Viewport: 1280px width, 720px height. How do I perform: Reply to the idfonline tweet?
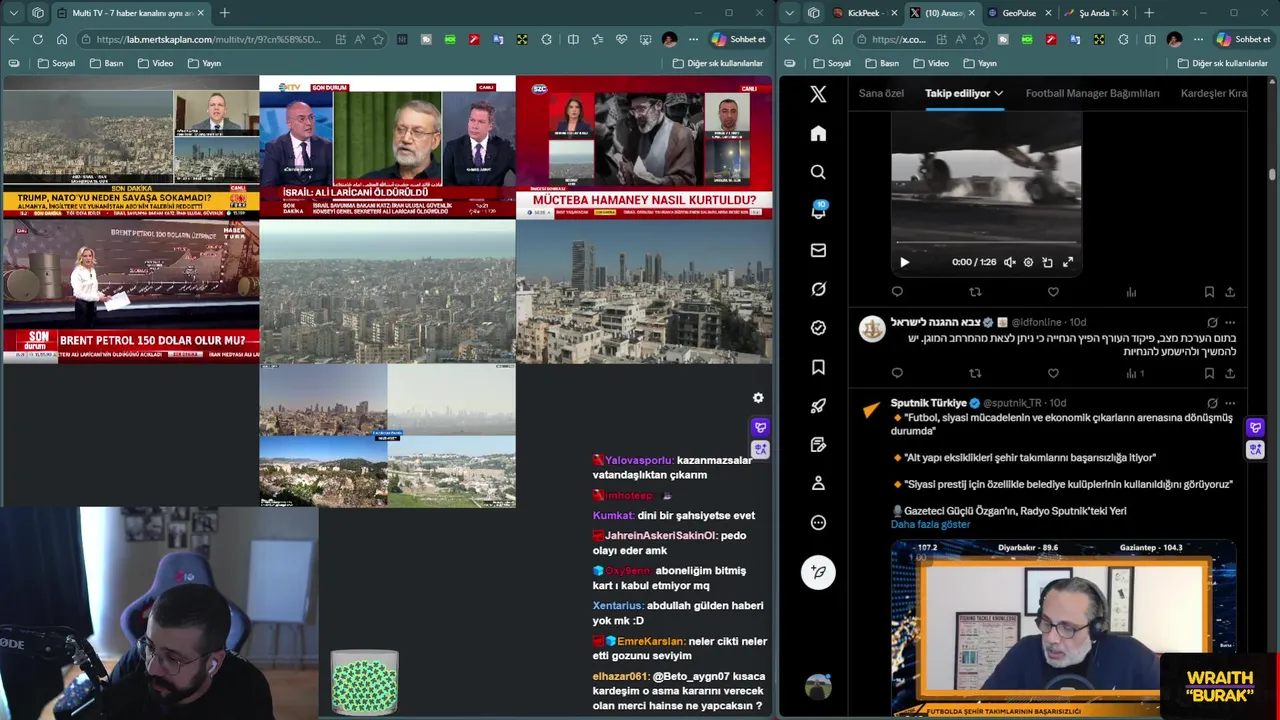897,373
